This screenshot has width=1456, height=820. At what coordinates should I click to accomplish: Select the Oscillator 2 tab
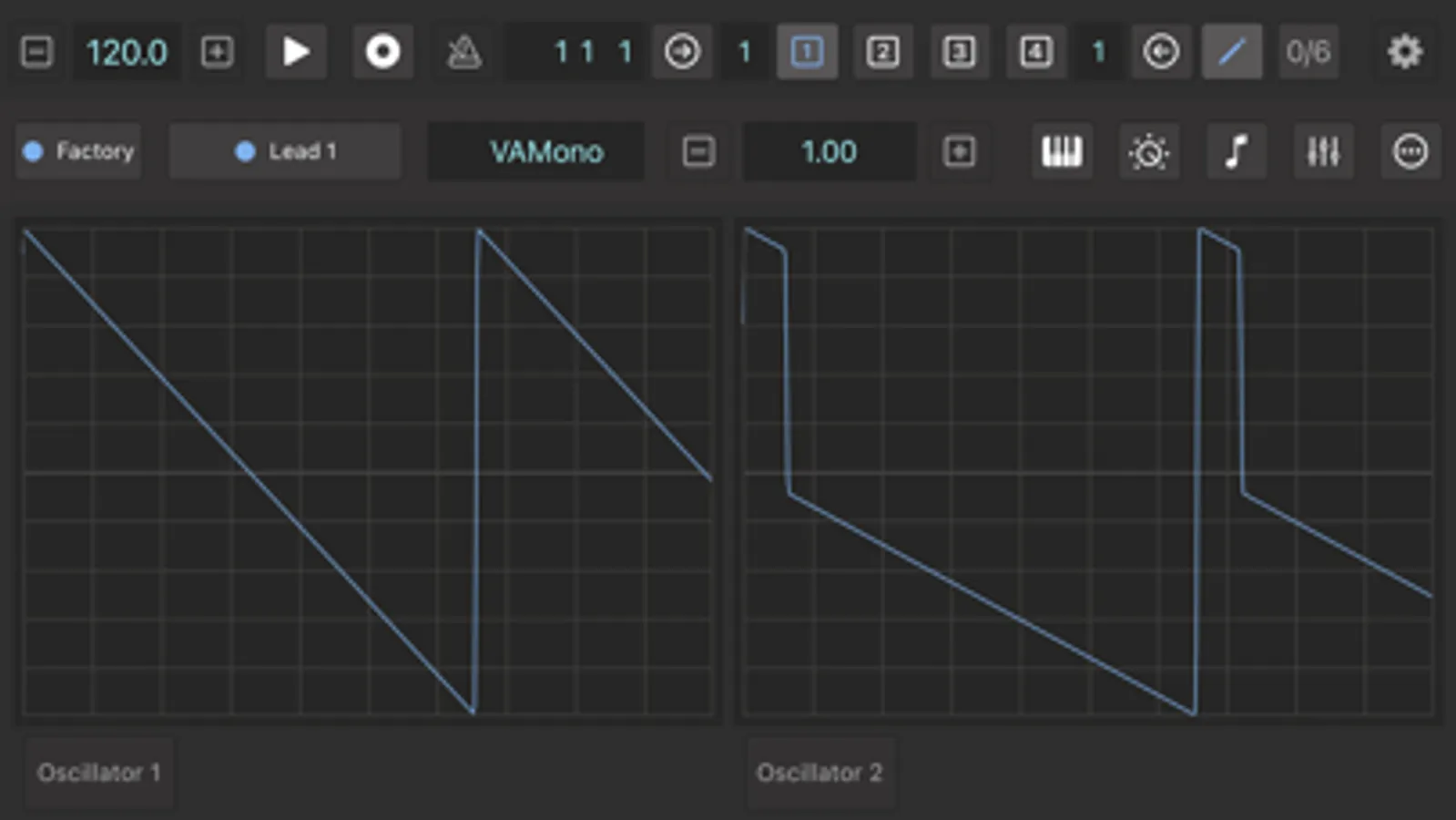tap(820, 773)
